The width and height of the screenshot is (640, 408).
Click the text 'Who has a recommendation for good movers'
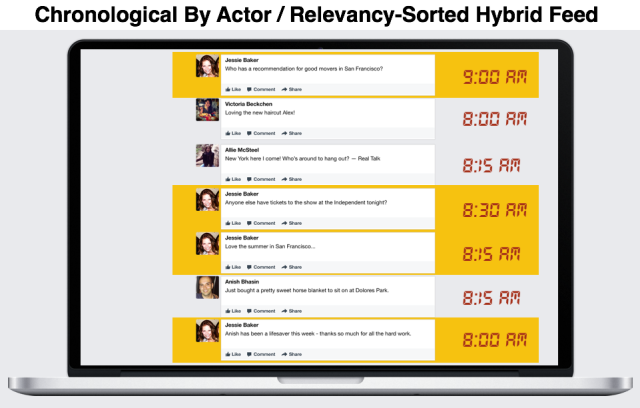[x=280, y=69]
